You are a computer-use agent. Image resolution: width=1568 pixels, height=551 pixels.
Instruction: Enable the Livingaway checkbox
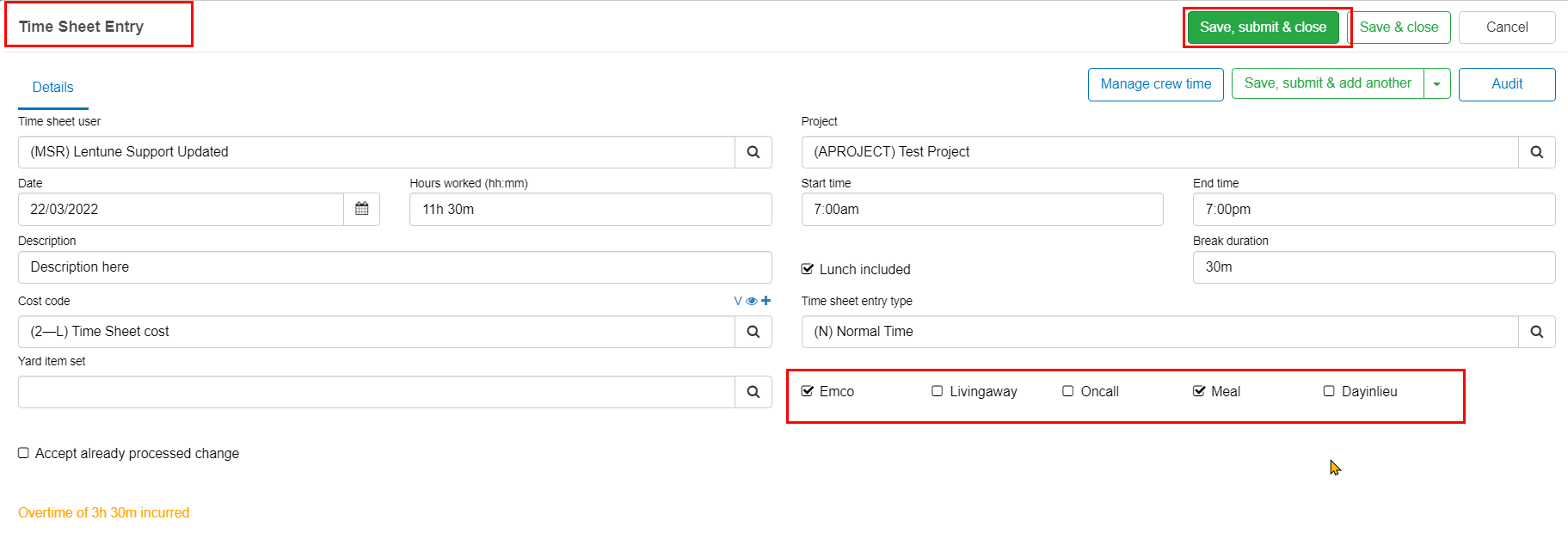tap(938, 391)
